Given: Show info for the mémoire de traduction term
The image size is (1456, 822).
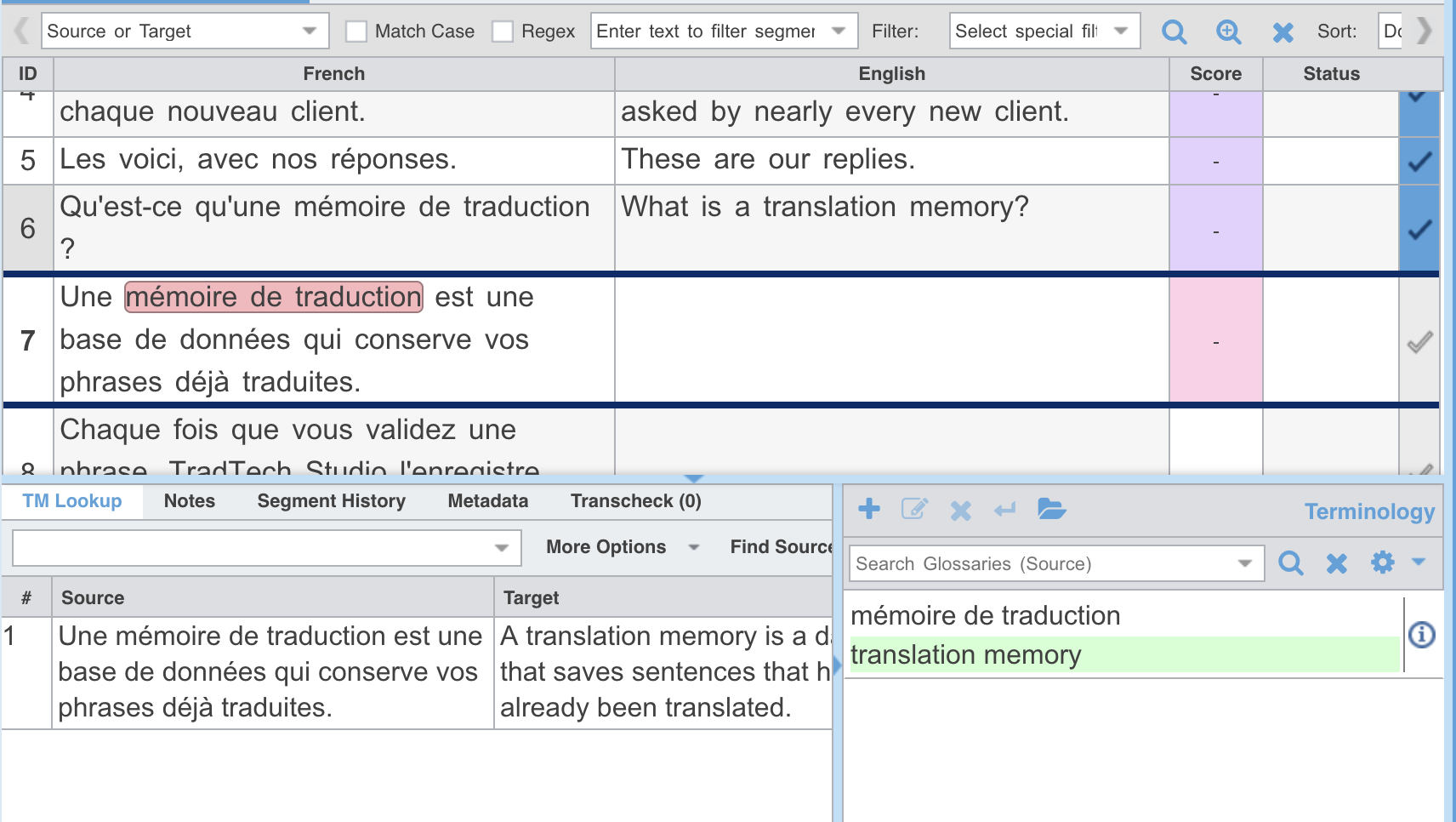Looking at the screenshot, I should coord(1422,635).
